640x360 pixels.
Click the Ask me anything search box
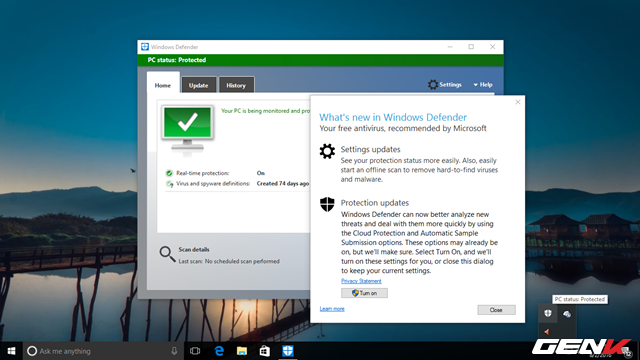click(x=102, y=351)
